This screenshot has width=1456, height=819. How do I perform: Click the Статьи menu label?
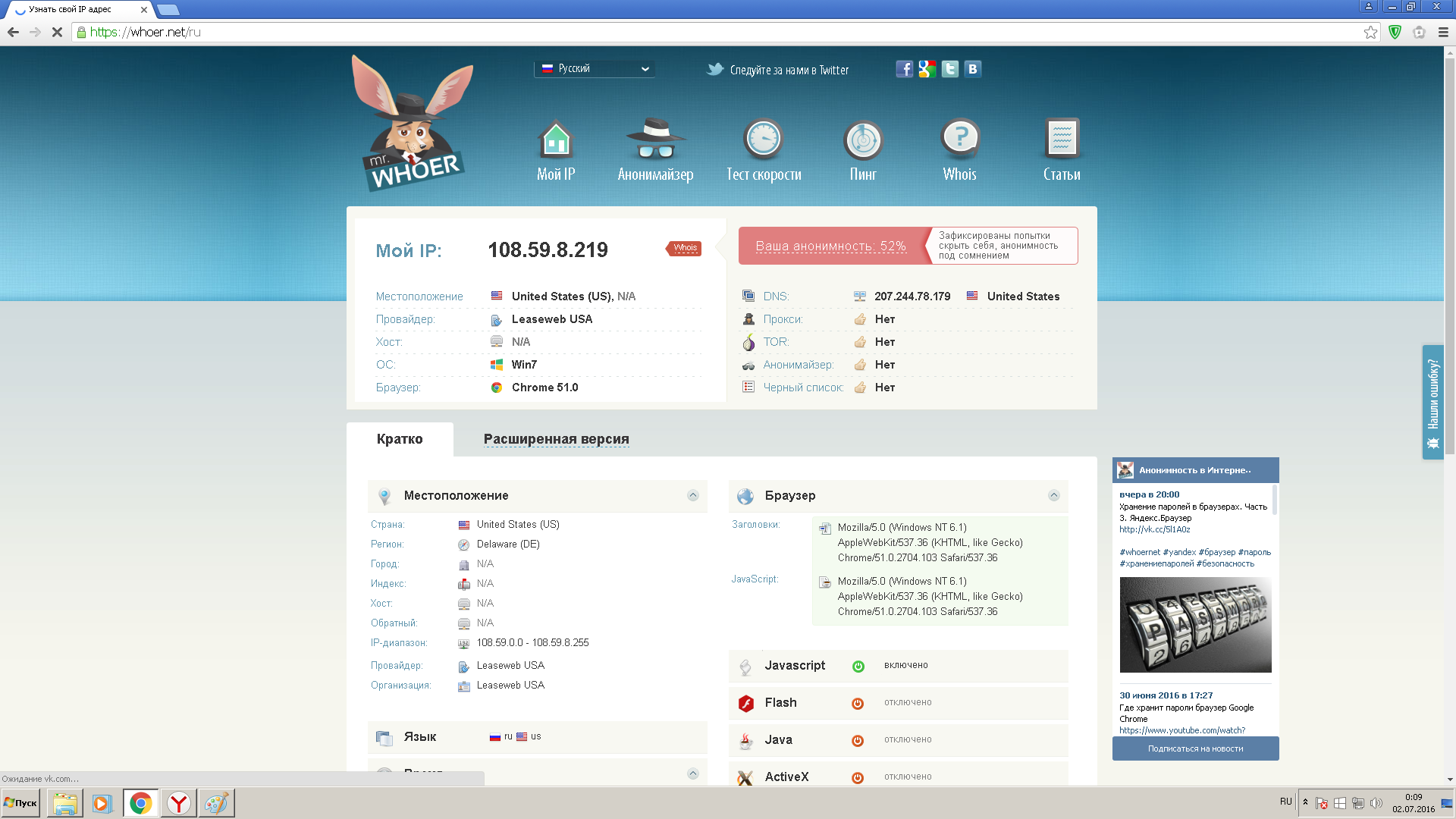click(1062, 174)
